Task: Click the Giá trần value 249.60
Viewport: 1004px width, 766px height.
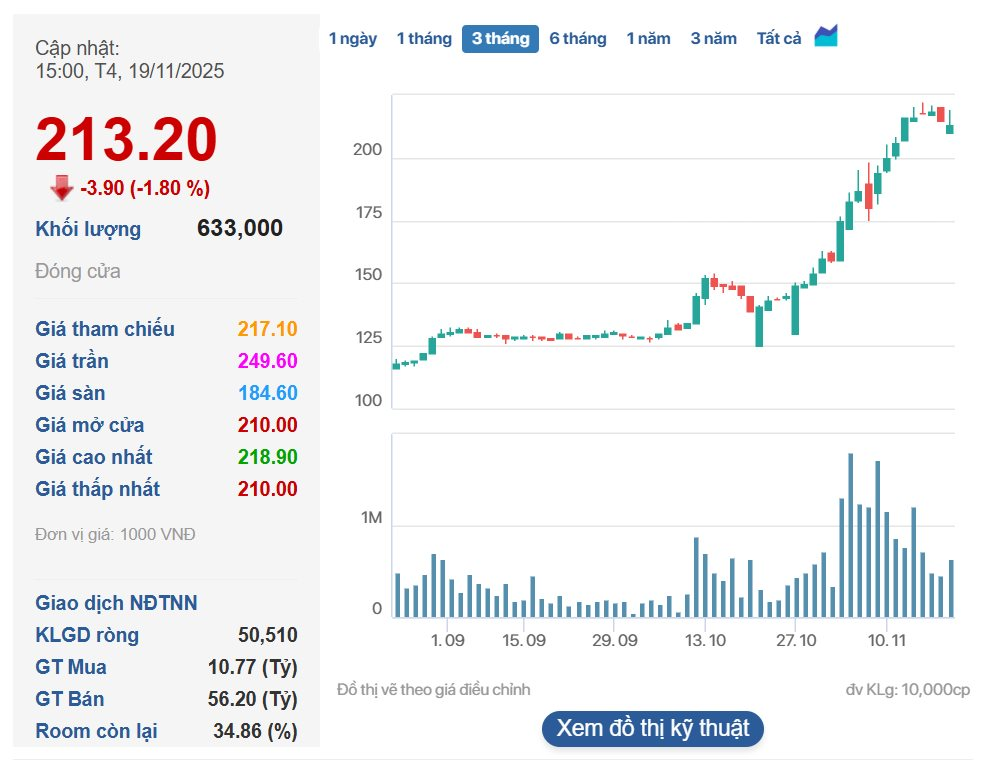Action: pos(267,361)
